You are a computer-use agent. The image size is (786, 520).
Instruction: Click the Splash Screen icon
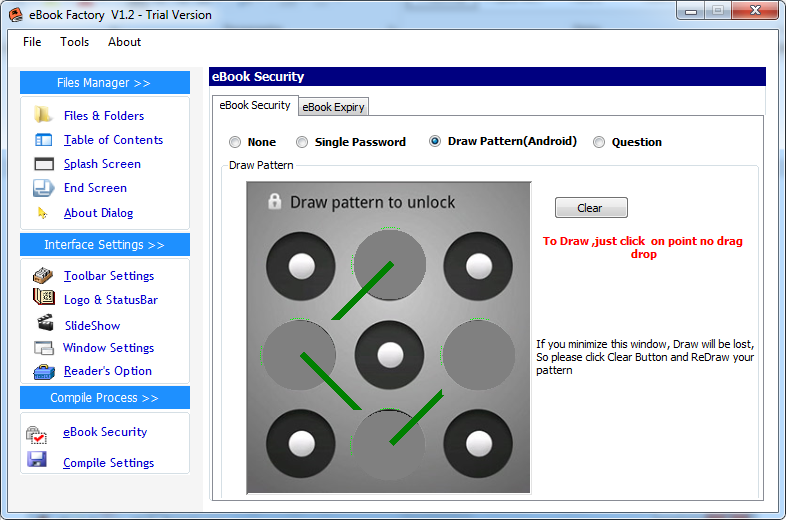click(x=44, y=164)
